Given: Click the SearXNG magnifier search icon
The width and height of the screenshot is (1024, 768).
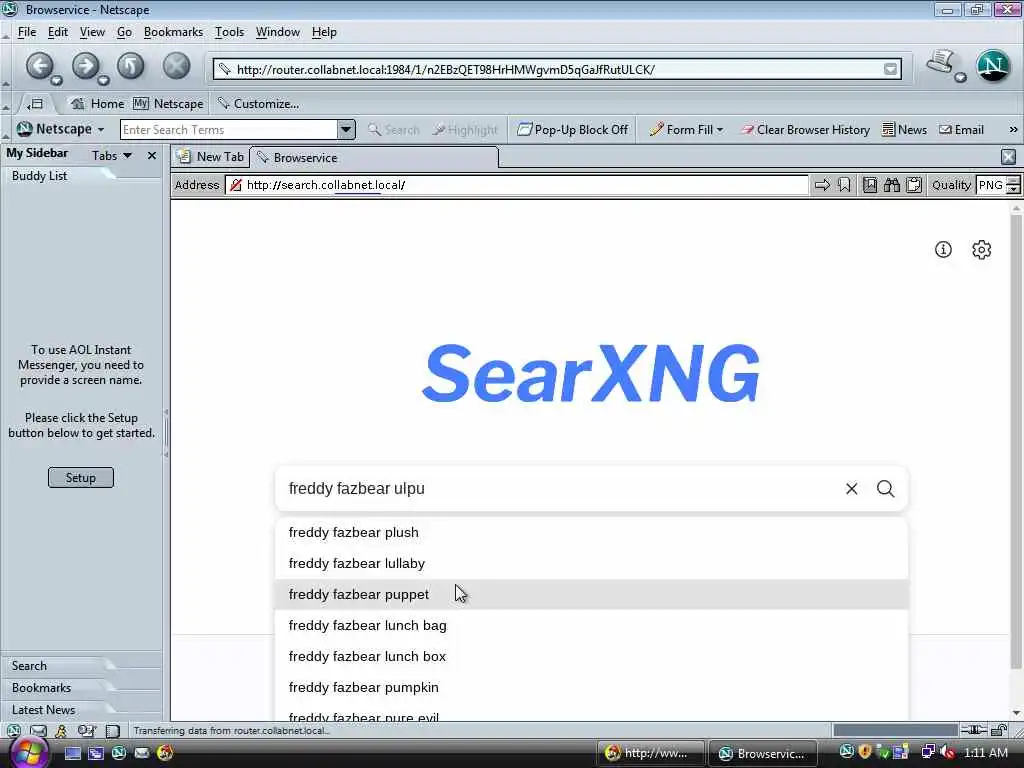Looking at the screenshot, I should (886, 488).
